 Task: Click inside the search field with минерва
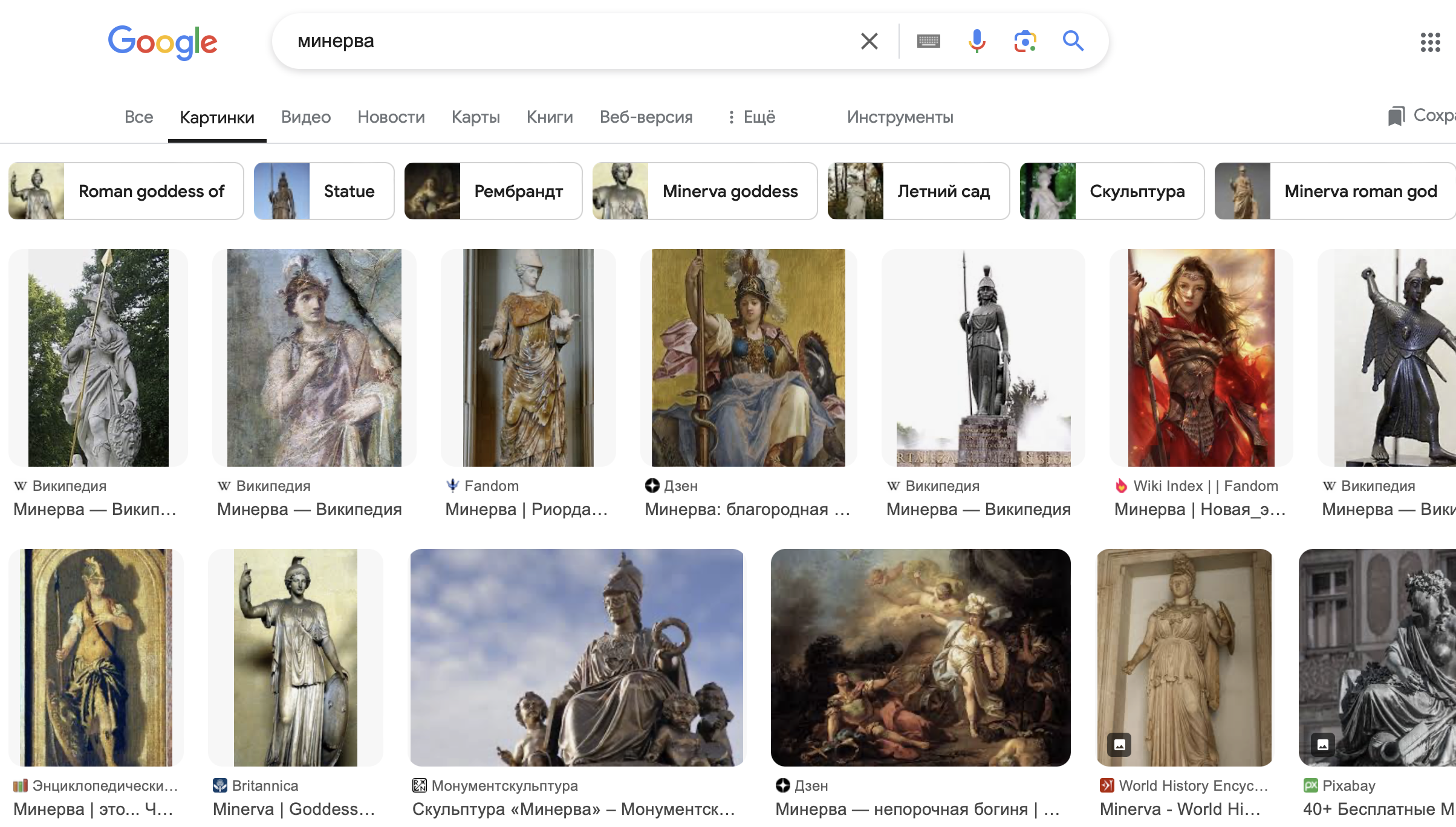tap(568, 41)
